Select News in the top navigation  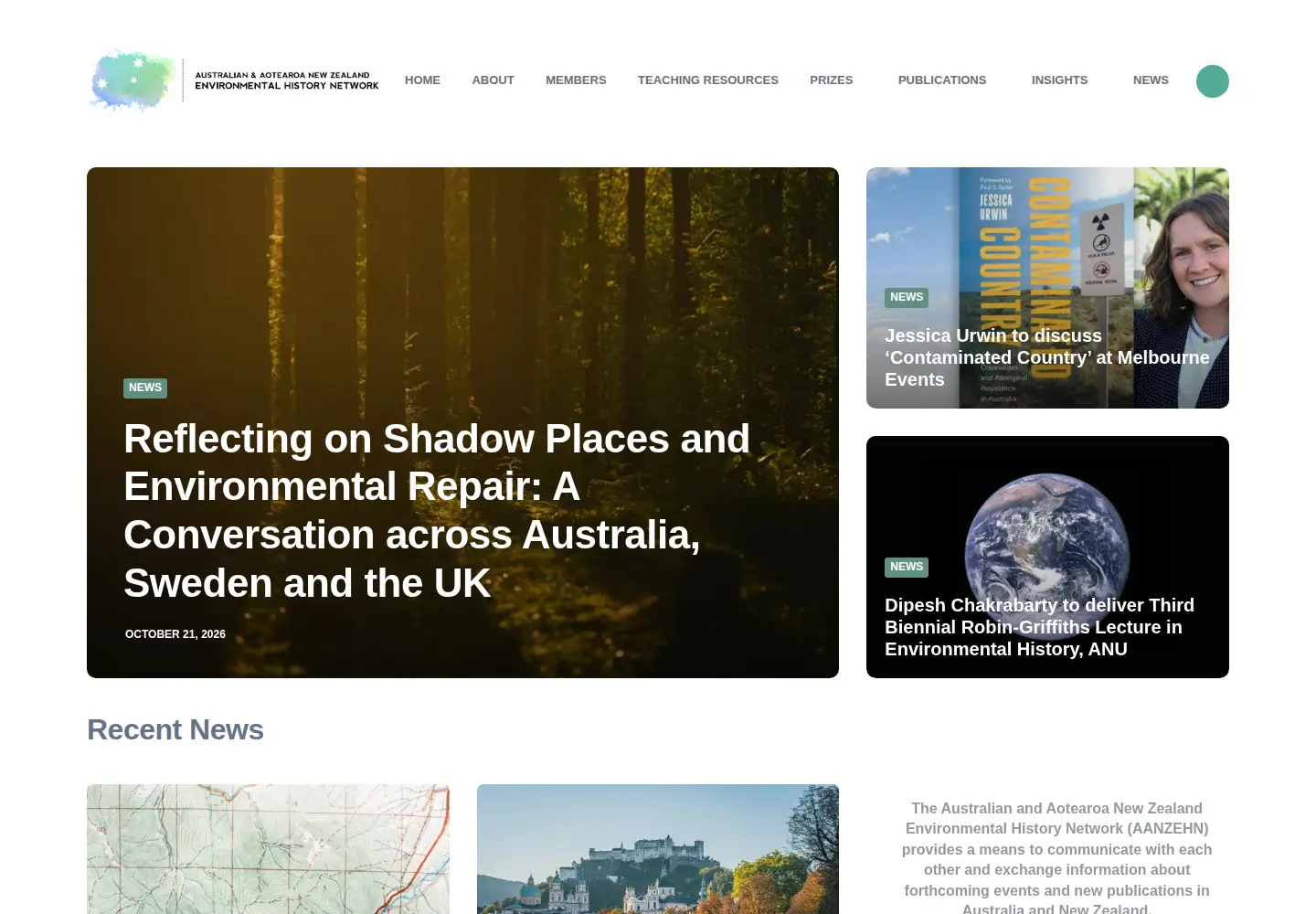tap(1151, 80)
